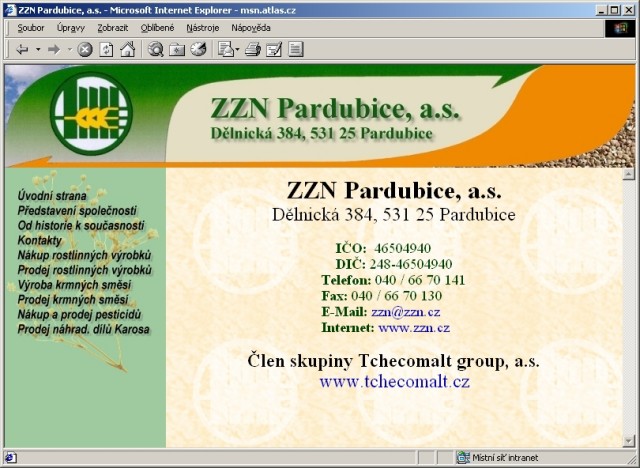Expand the Mail icon dropdown arrow
This screenshot has width=640, height=468.
tap(237, 50)
